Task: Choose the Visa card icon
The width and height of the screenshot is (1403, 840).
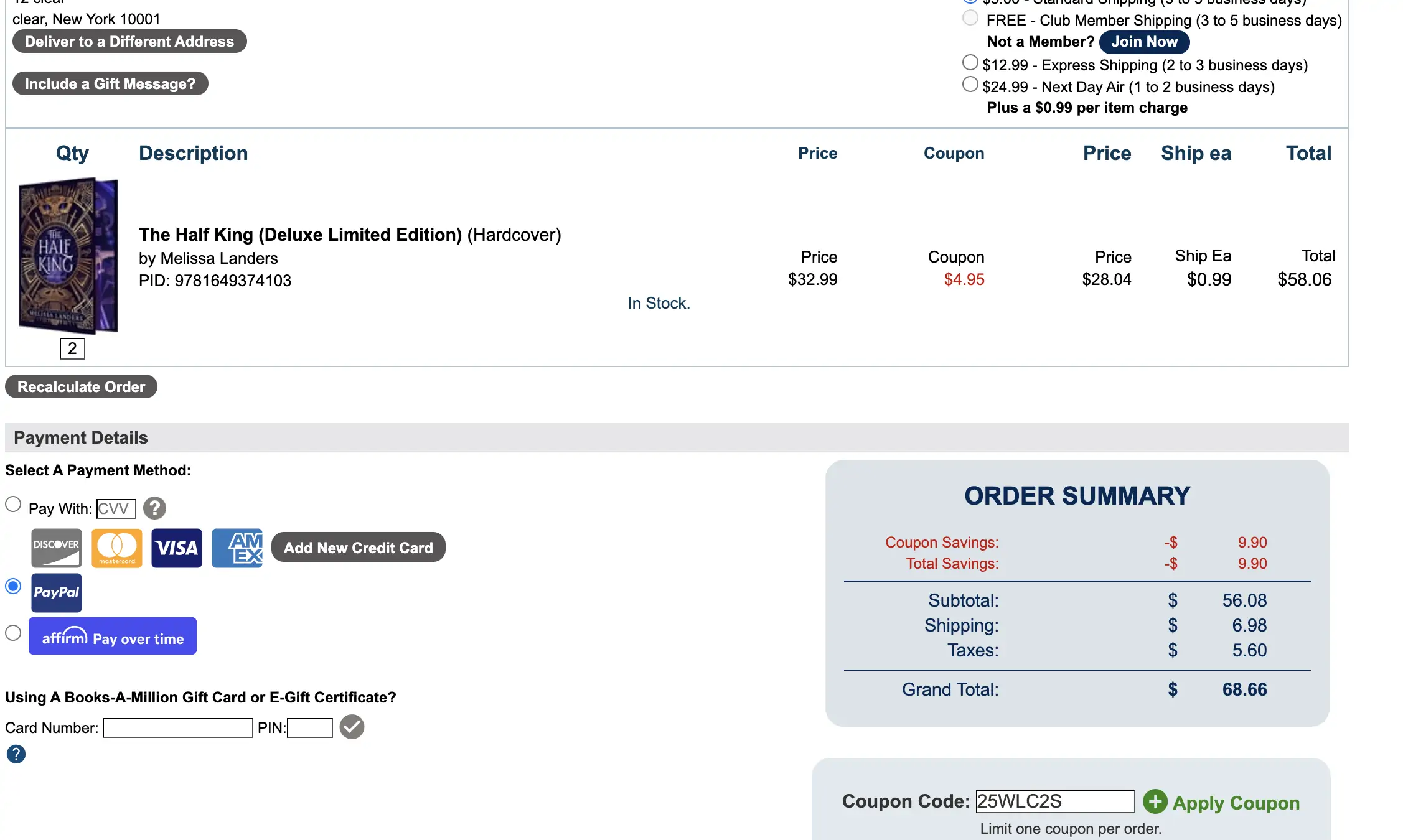Action: (x=177, y=548)
